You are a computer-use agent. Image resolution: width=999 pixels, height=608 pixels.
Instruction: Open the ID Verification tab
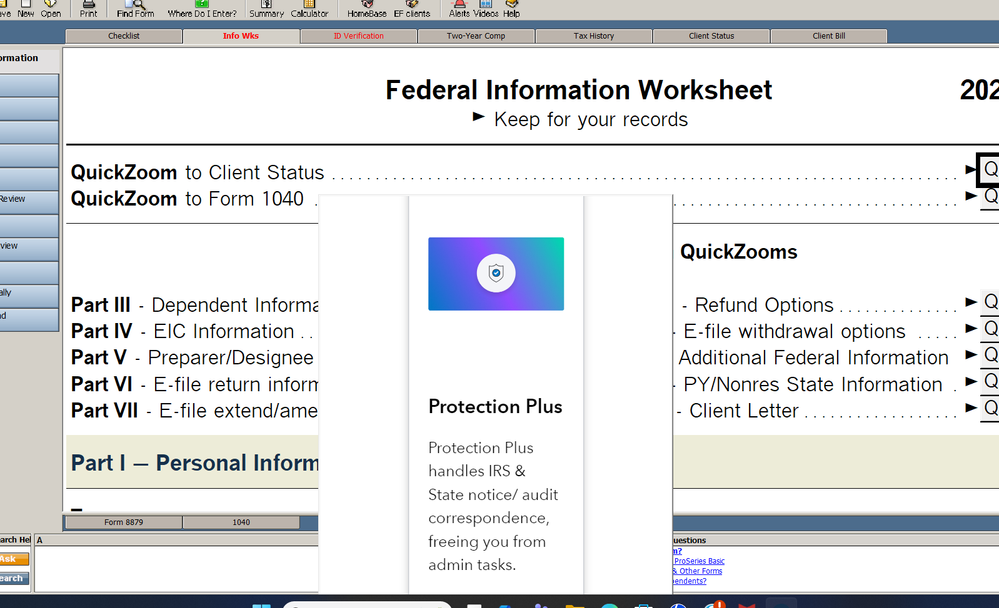point(358,34)
